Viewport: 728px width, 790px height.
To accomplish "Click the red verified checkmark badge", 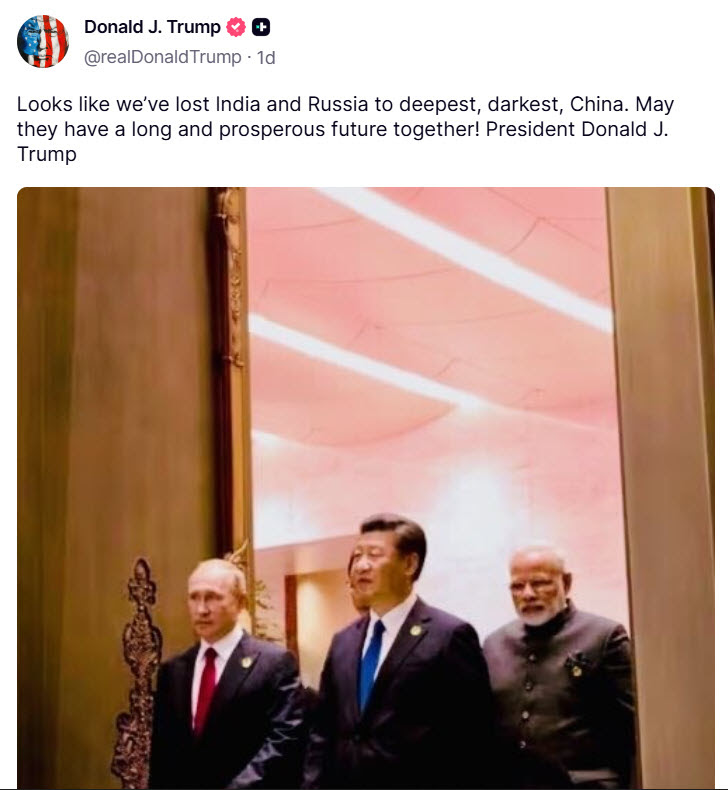I will [236, 27].
